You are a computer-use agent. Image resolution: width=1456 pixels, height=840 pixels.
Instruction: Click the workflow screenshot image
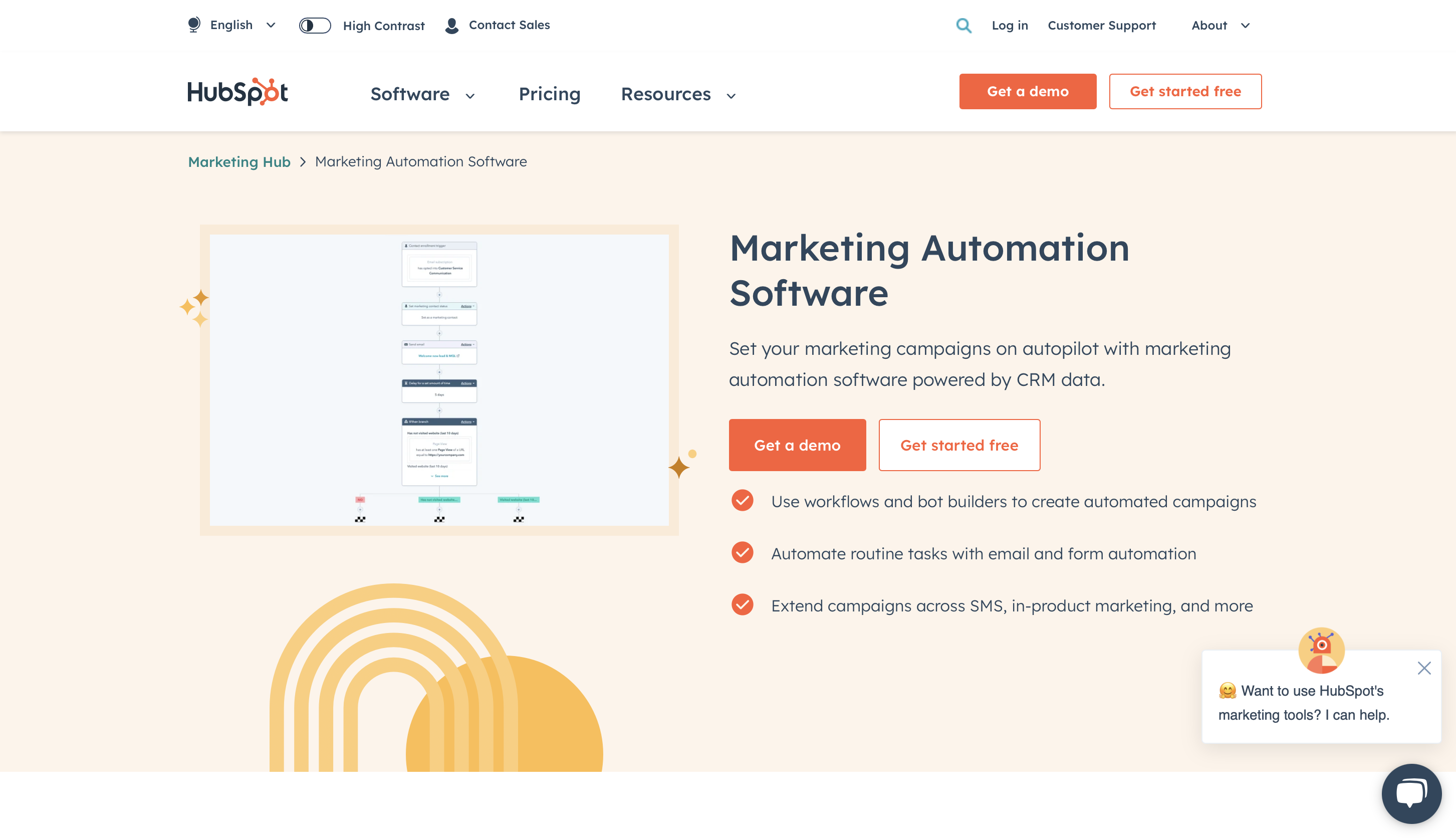coord(439,379)
